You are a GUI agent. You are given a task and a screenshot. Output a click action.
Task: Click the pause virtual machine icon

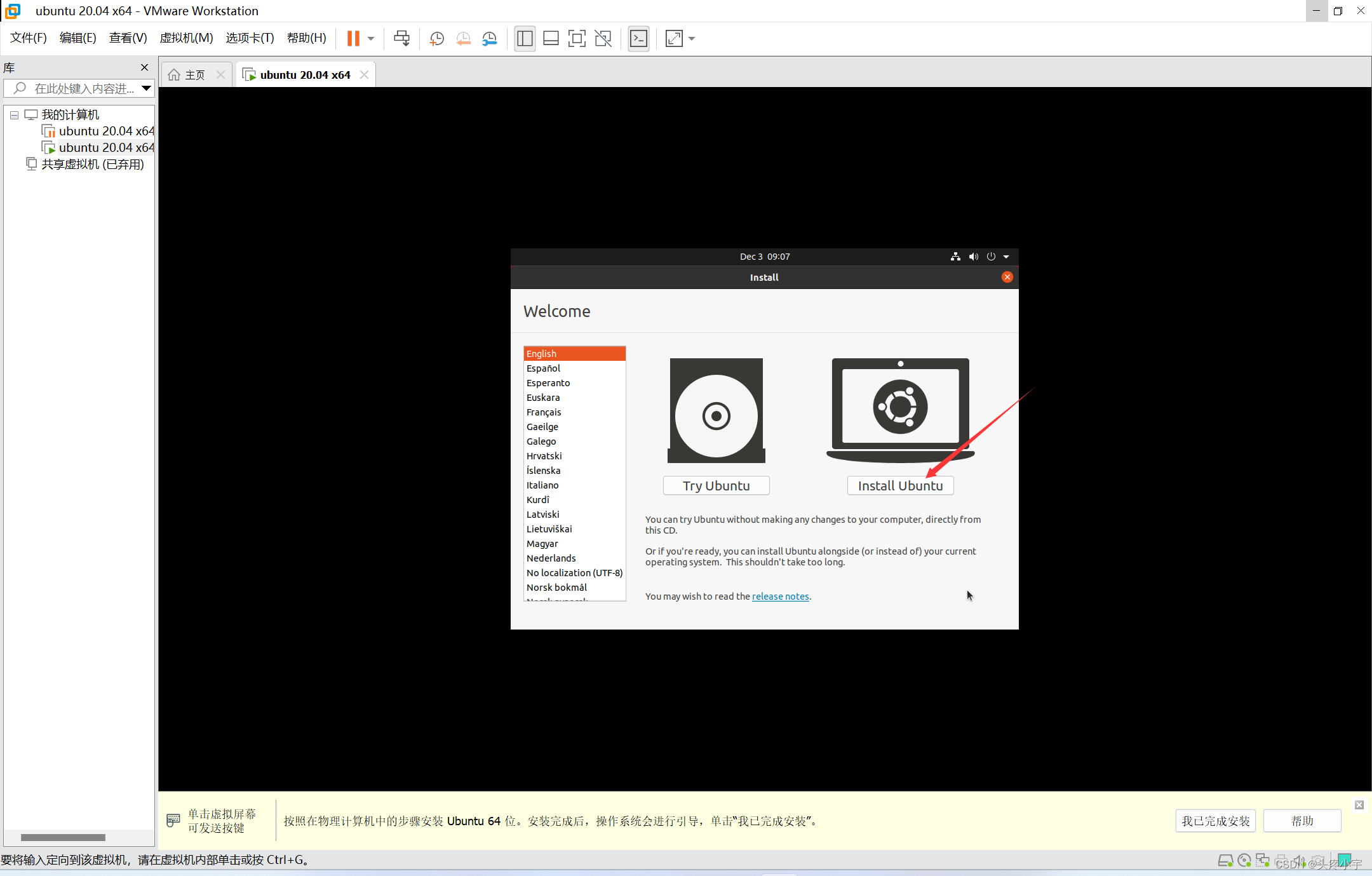[353, 39]
